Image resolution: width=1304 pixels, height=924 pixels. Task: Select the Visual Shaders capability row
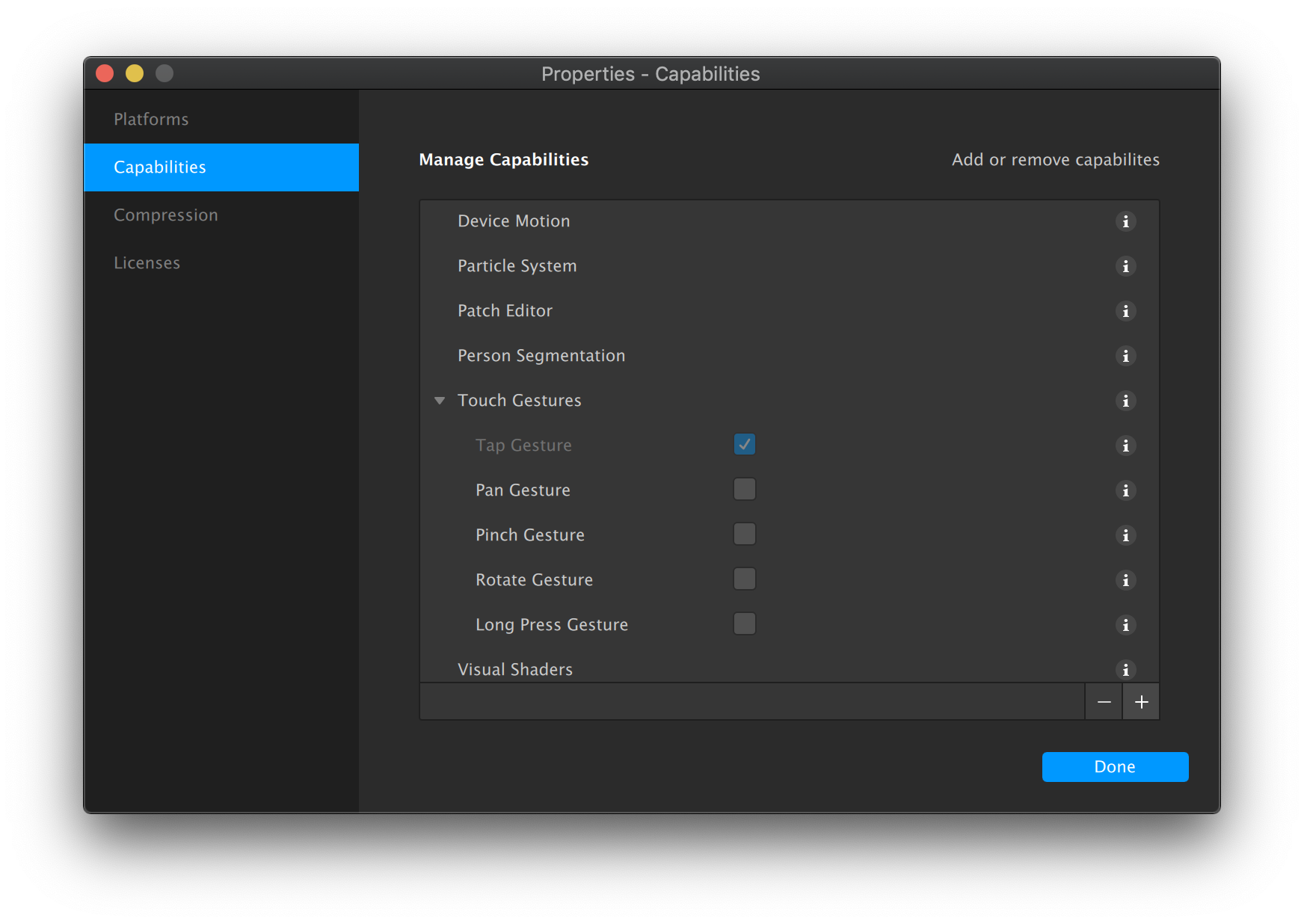515,669
